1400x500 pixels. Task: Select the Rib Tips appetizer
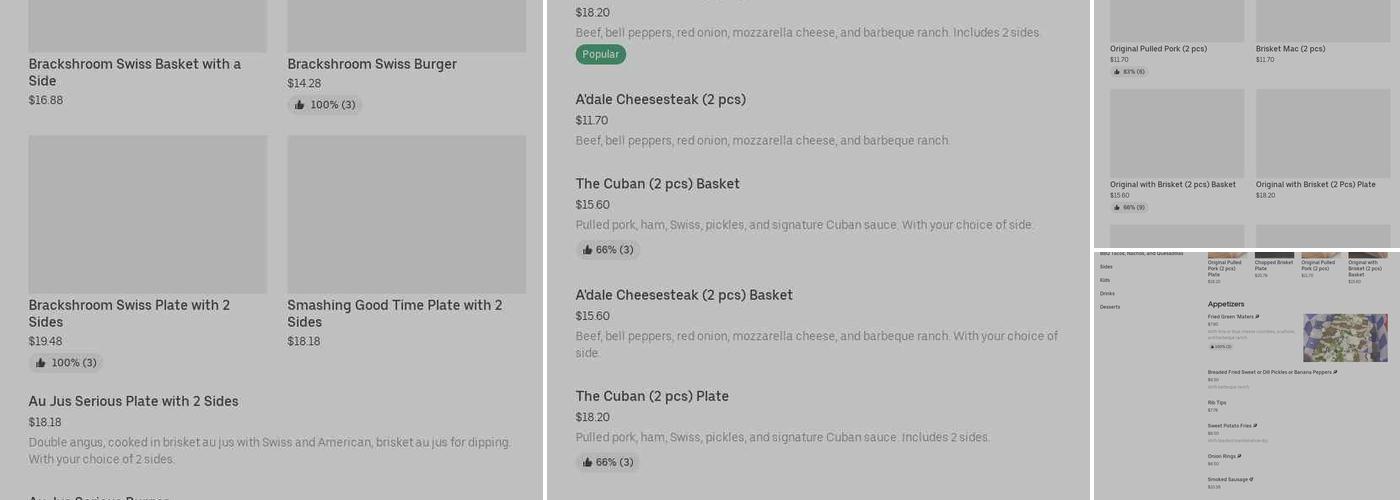(1217, 403)
